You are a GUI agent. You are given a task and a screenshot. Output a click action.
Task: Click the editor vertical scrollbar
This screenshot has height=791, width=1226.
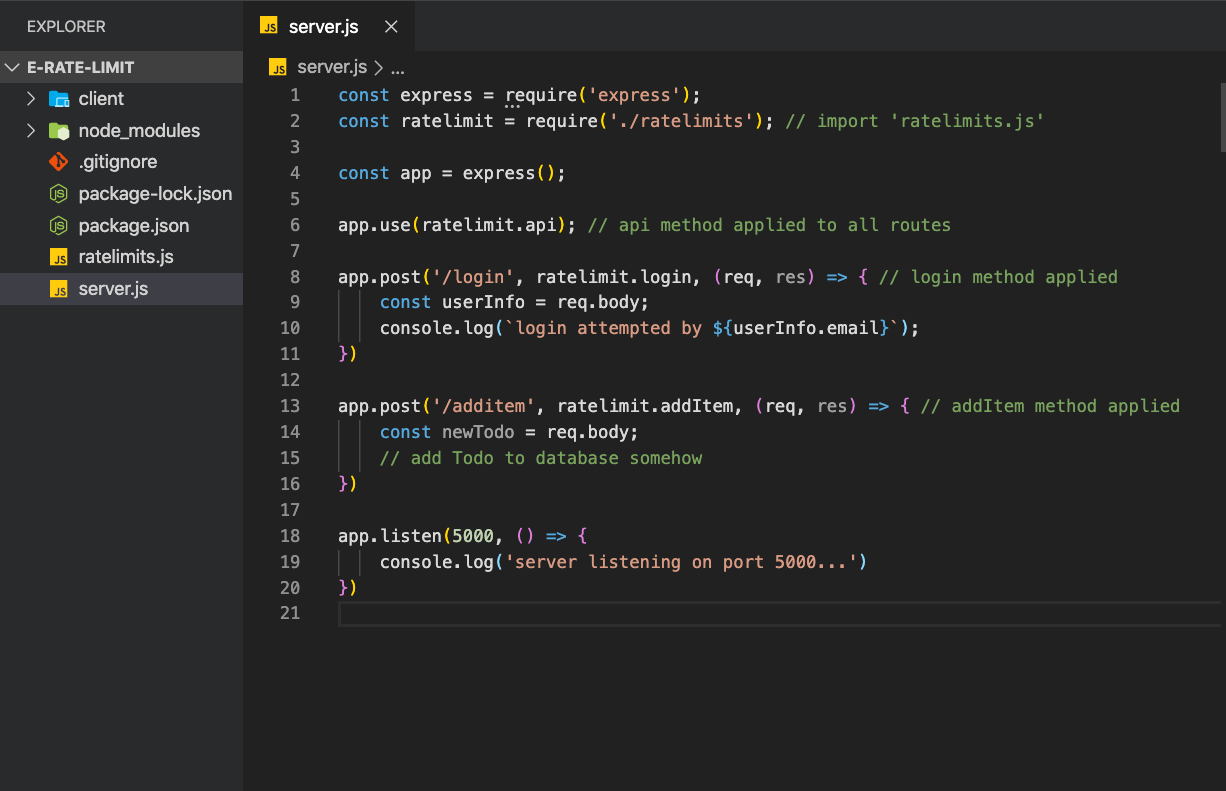pos(1221,115)
